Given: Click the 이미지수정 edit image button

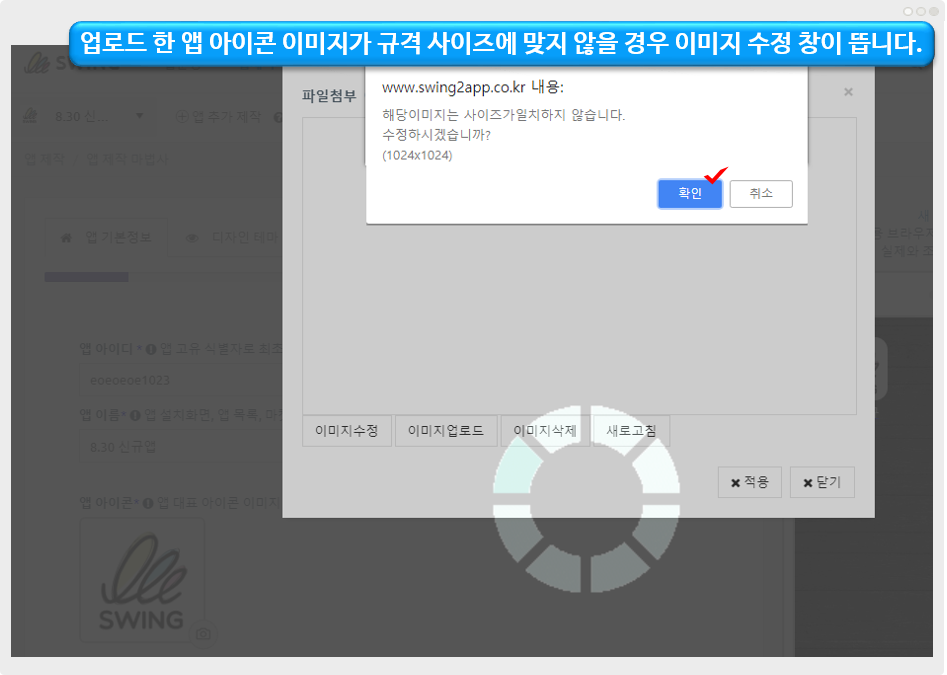Looking at the screenshot, I should click(x=346, y=431).
